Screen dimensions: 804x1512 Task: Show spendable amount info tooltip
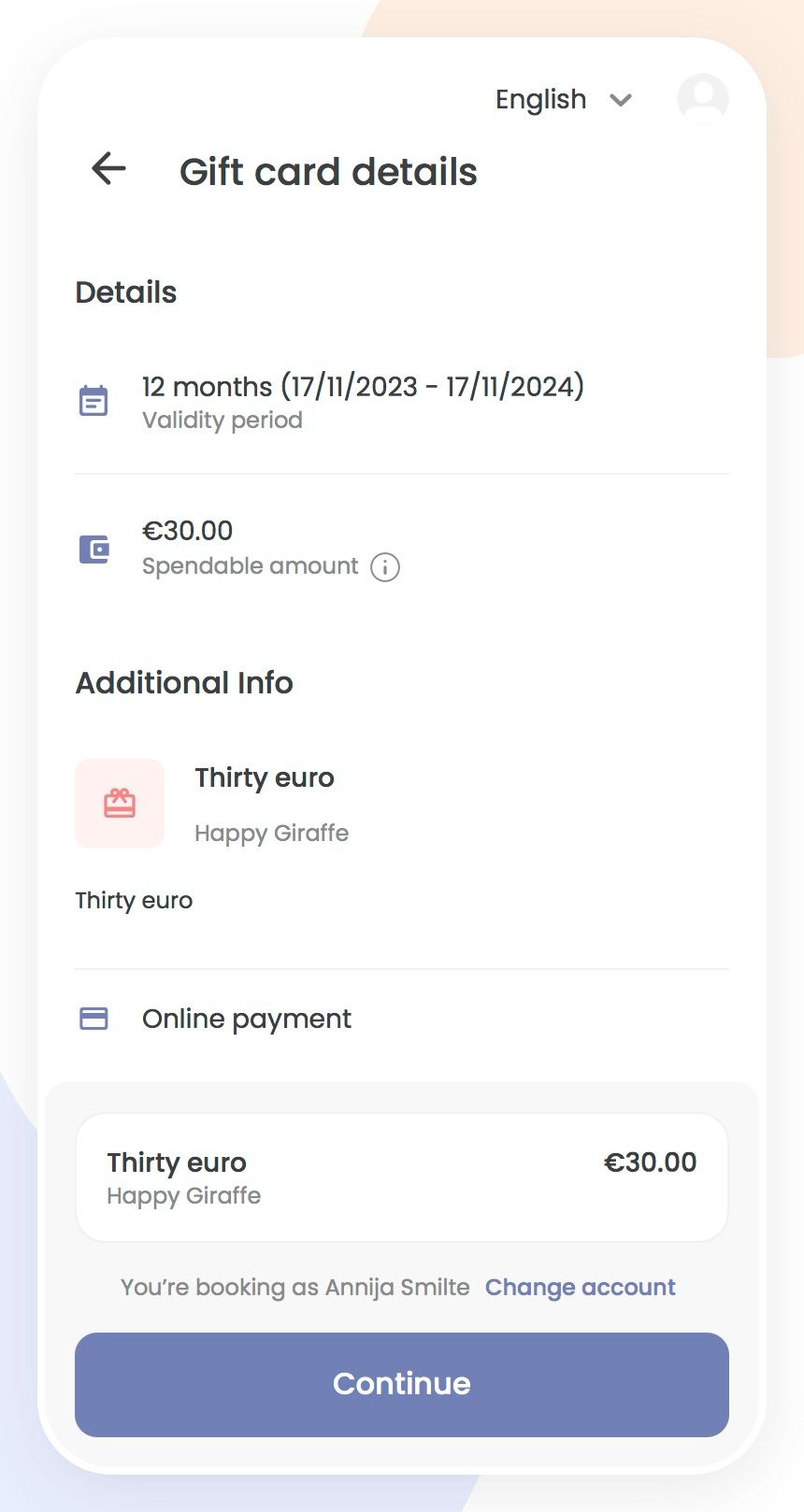[385, 567]
